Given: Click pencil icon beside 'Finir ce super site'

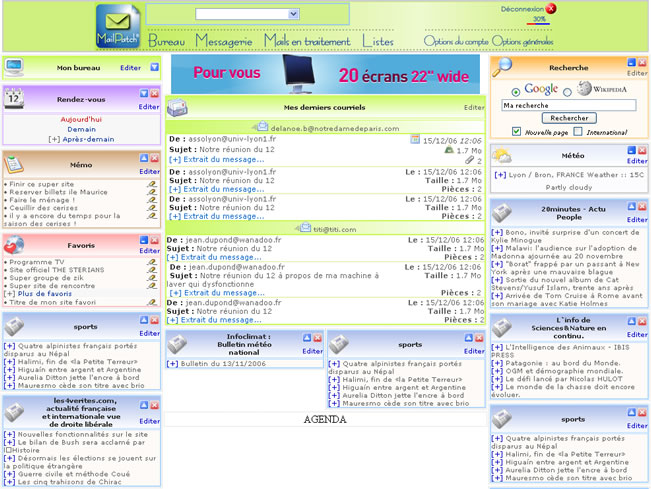Looking at the screenshot, I should coord(152,185).
